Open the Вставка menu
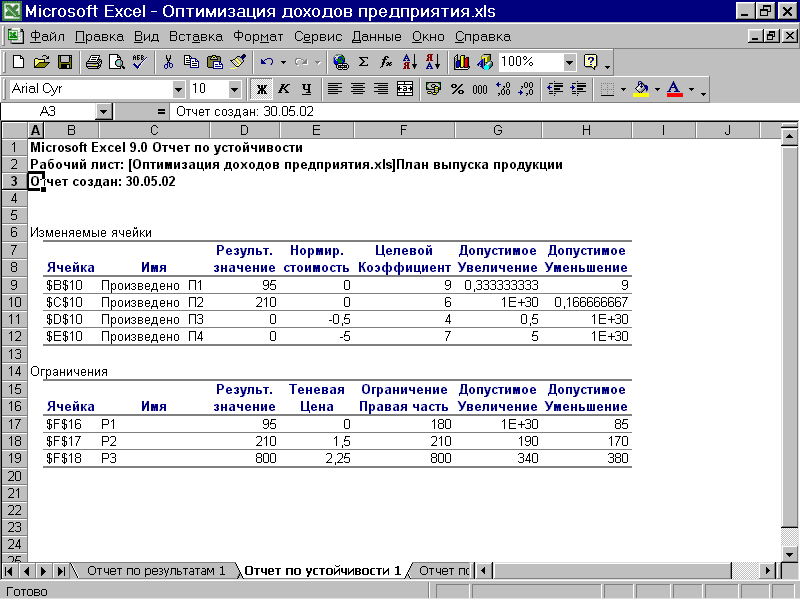 tap(196, 37)
